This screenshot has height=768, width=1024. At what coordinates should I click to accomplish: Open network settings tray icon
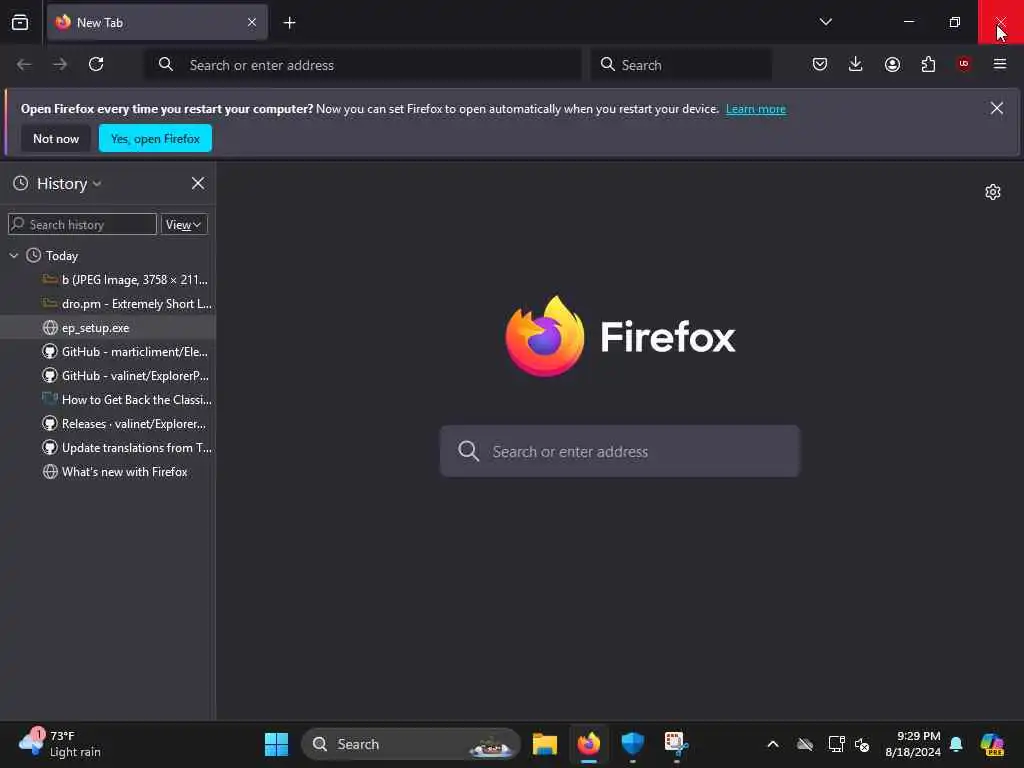point(837,744)
